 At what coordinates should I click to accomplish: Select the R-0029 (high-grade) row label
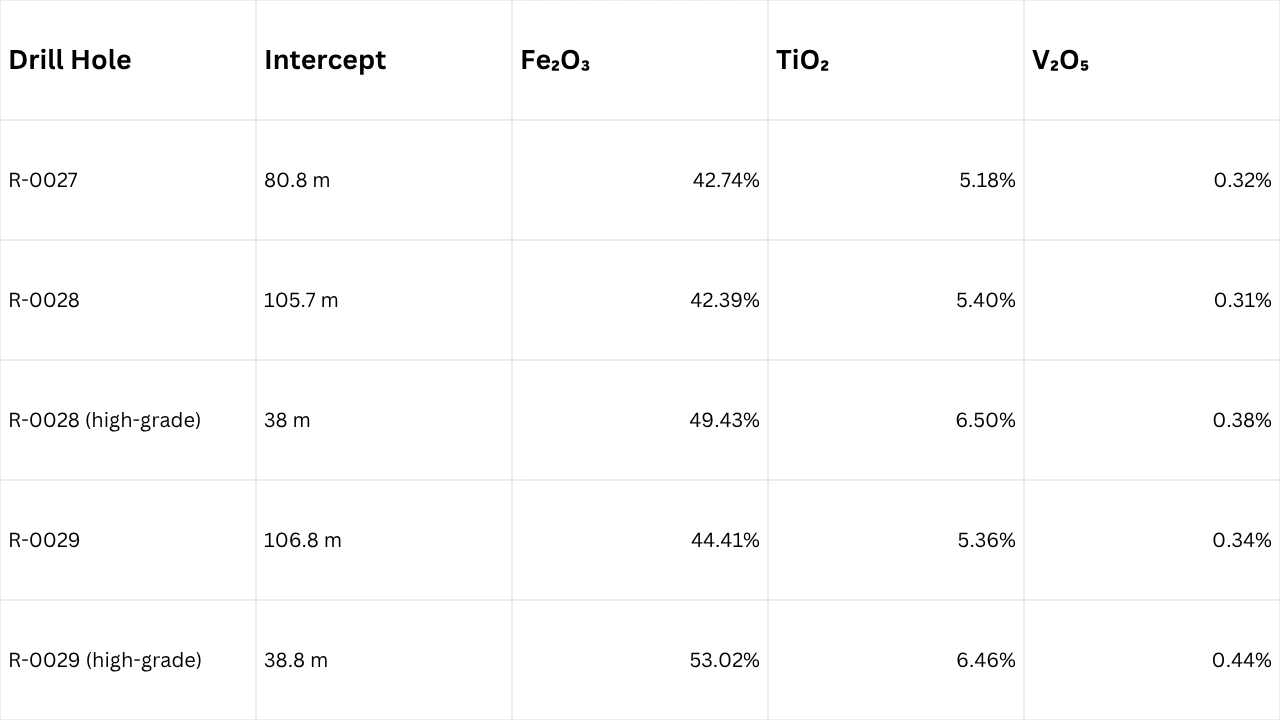[105, 660]
